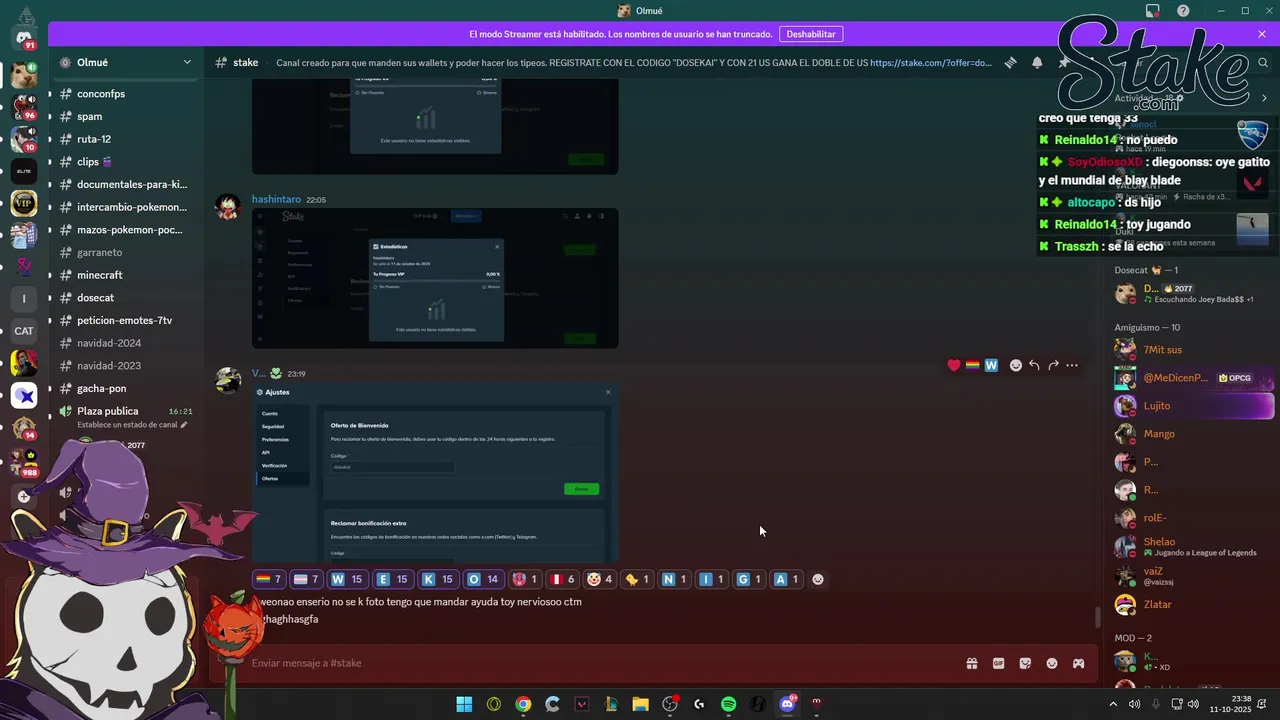Open Google Chrome from taskbar

pos(523,704)
